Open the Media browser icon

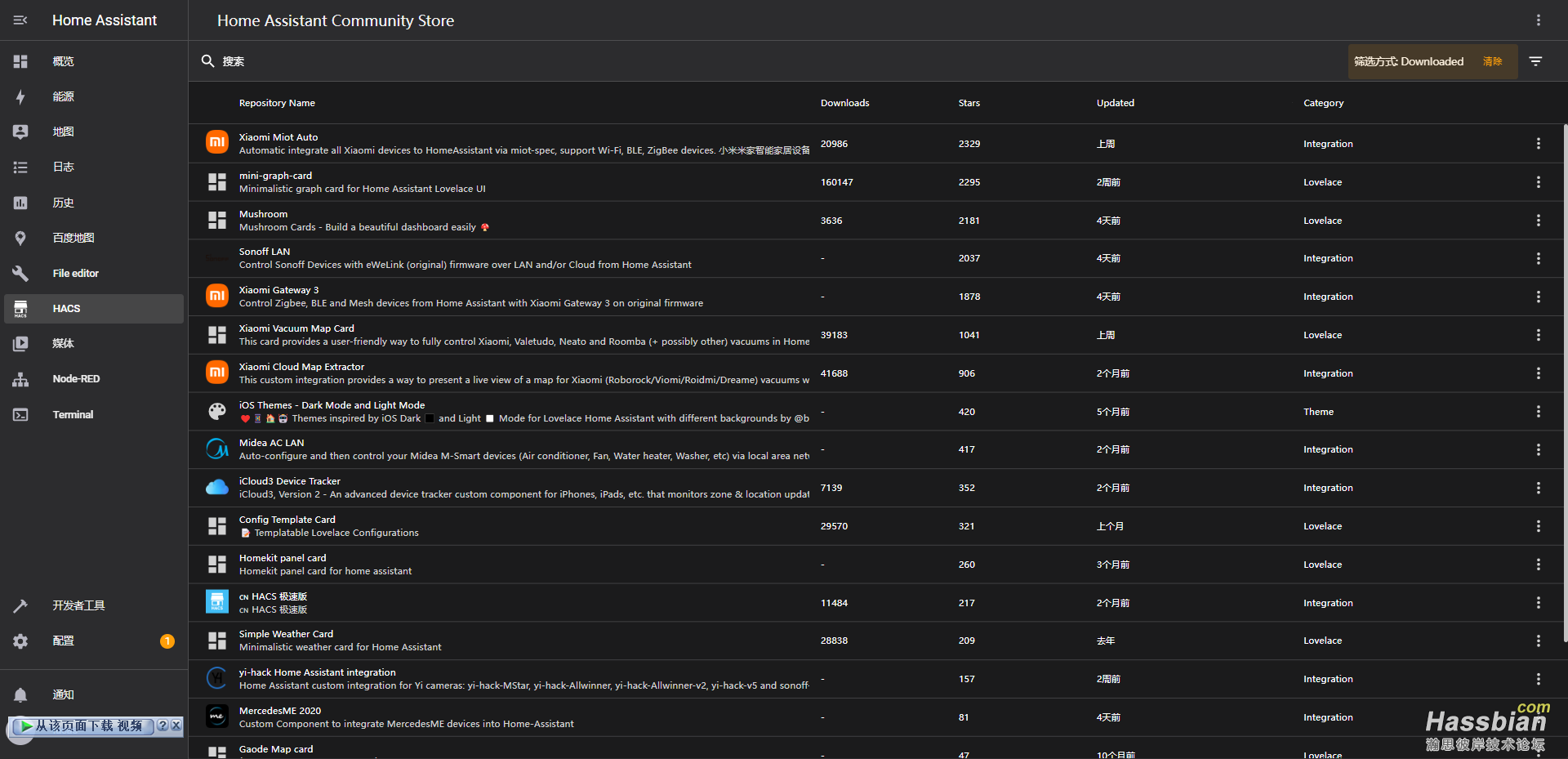point(20,344)
